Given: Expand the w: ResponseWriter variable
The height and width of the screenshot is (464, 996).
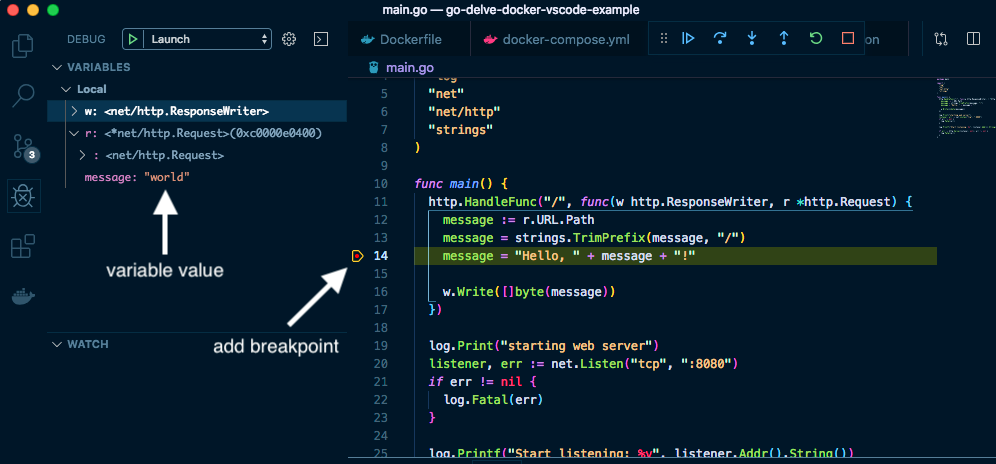Looking at the screenshot, I should coord(74,111).
